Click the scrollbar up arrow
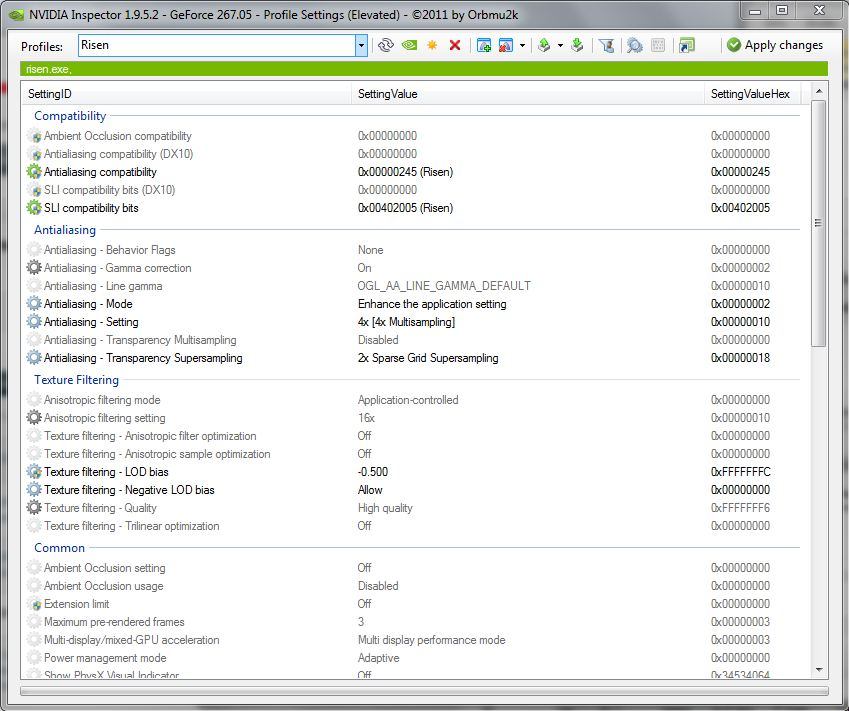849x711 pixels. tap(818, 91)
